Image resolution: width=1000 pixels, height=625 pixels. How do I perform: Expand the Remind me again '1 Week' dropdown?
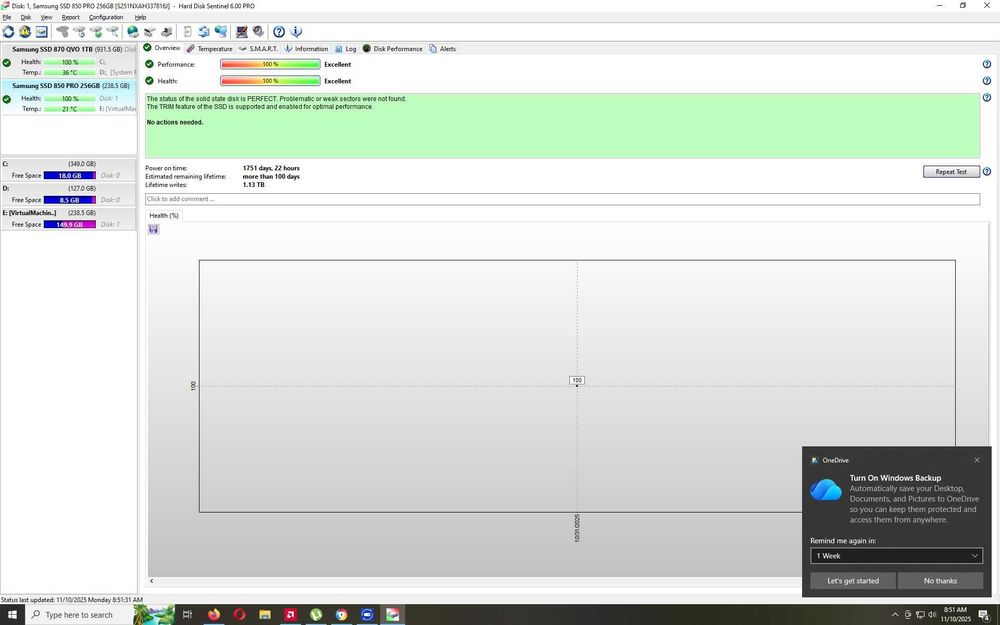[896, 555]
